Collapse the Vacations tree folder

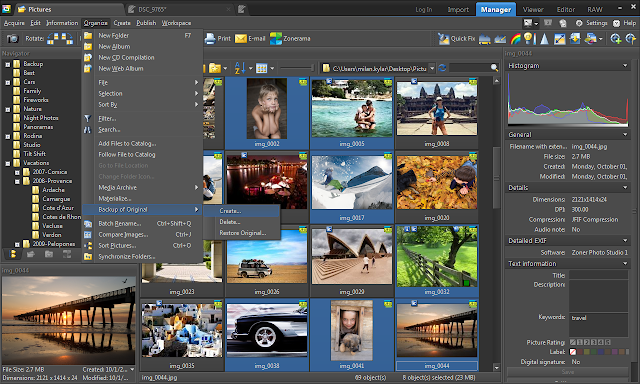[7, 163]
